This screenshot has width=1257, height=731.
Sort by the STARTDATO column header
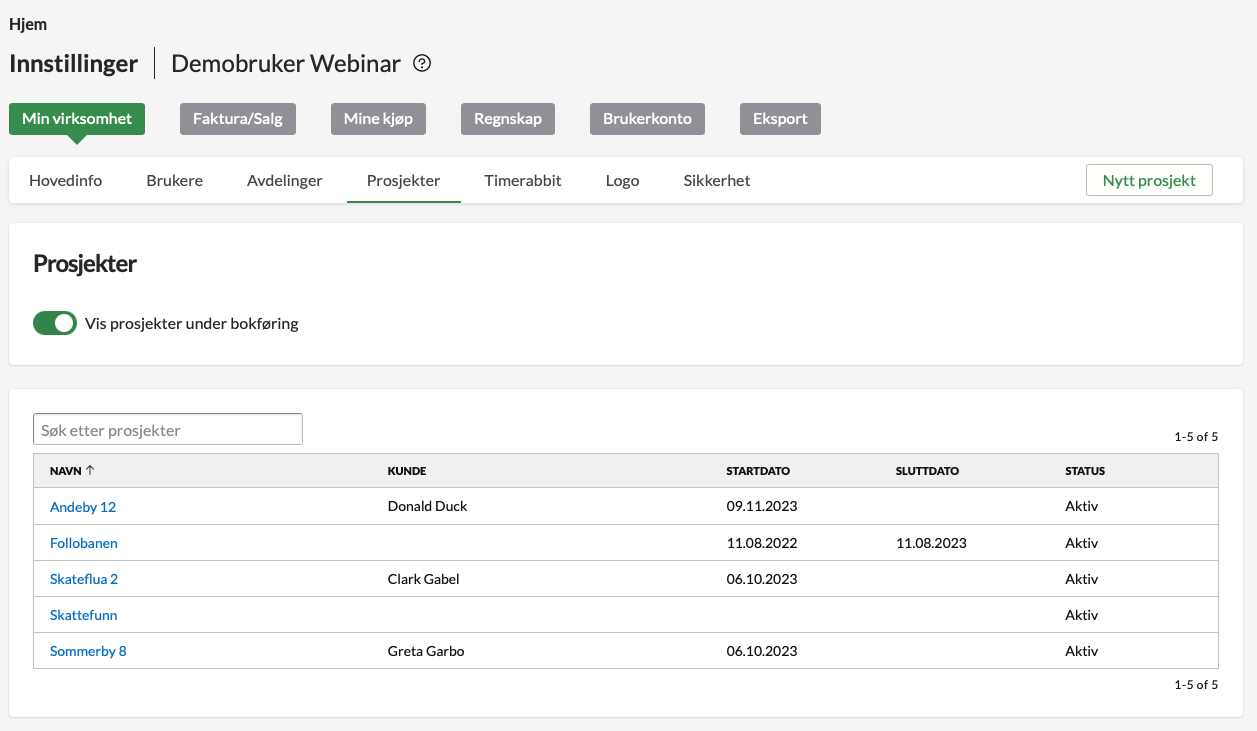coord(758,471)
